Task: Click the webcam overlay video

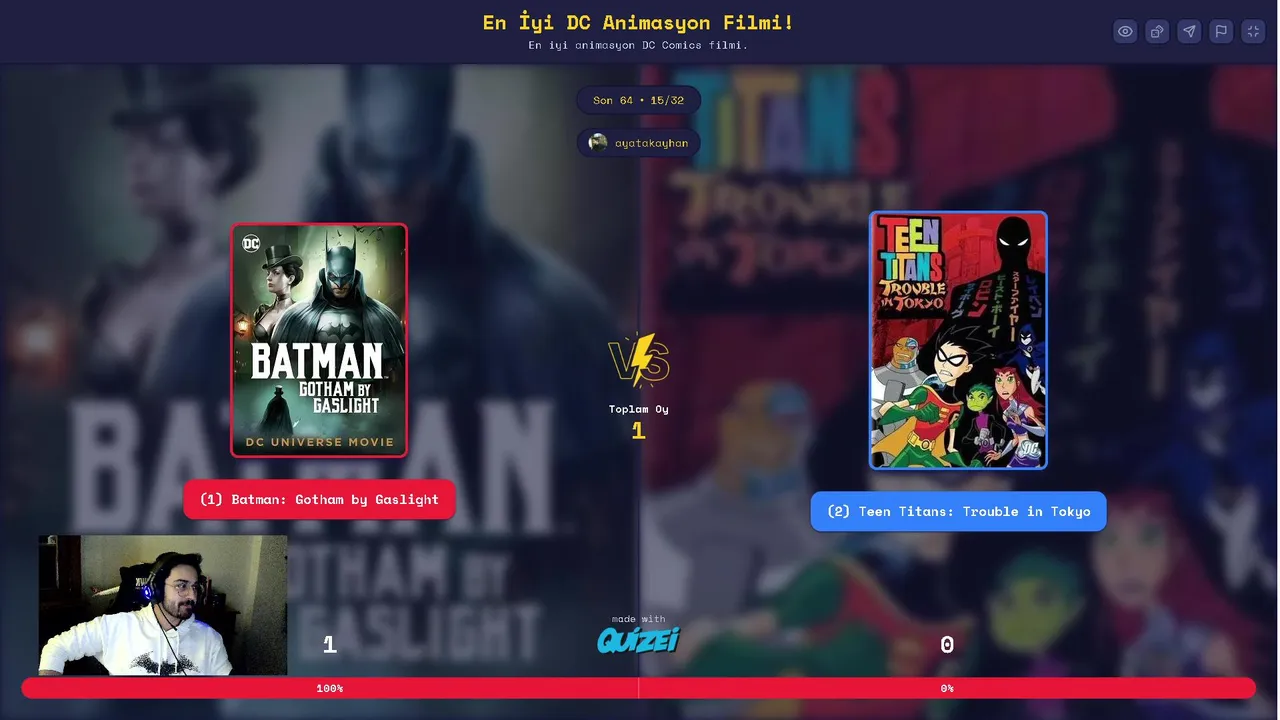Action: (x=163, y=605)
